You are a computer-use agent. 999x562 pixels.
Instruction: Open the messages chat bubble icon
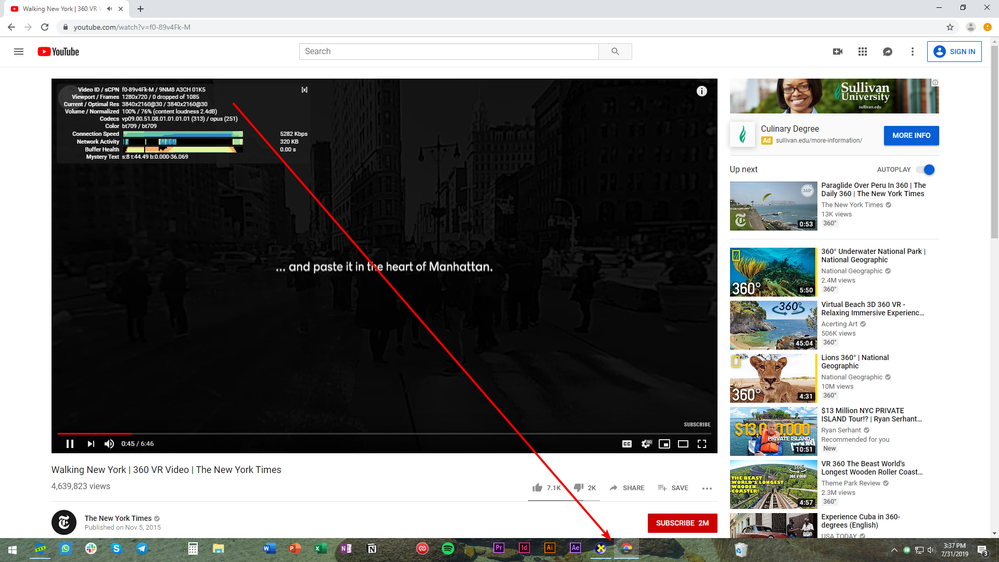click(x=888, y=52)
